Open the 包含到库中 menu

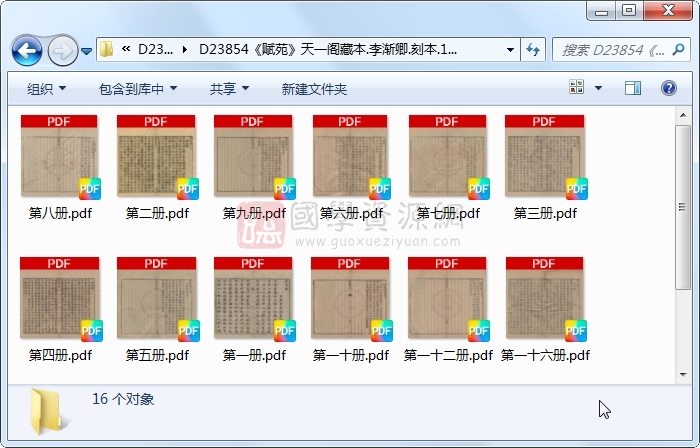coord(138,89)
